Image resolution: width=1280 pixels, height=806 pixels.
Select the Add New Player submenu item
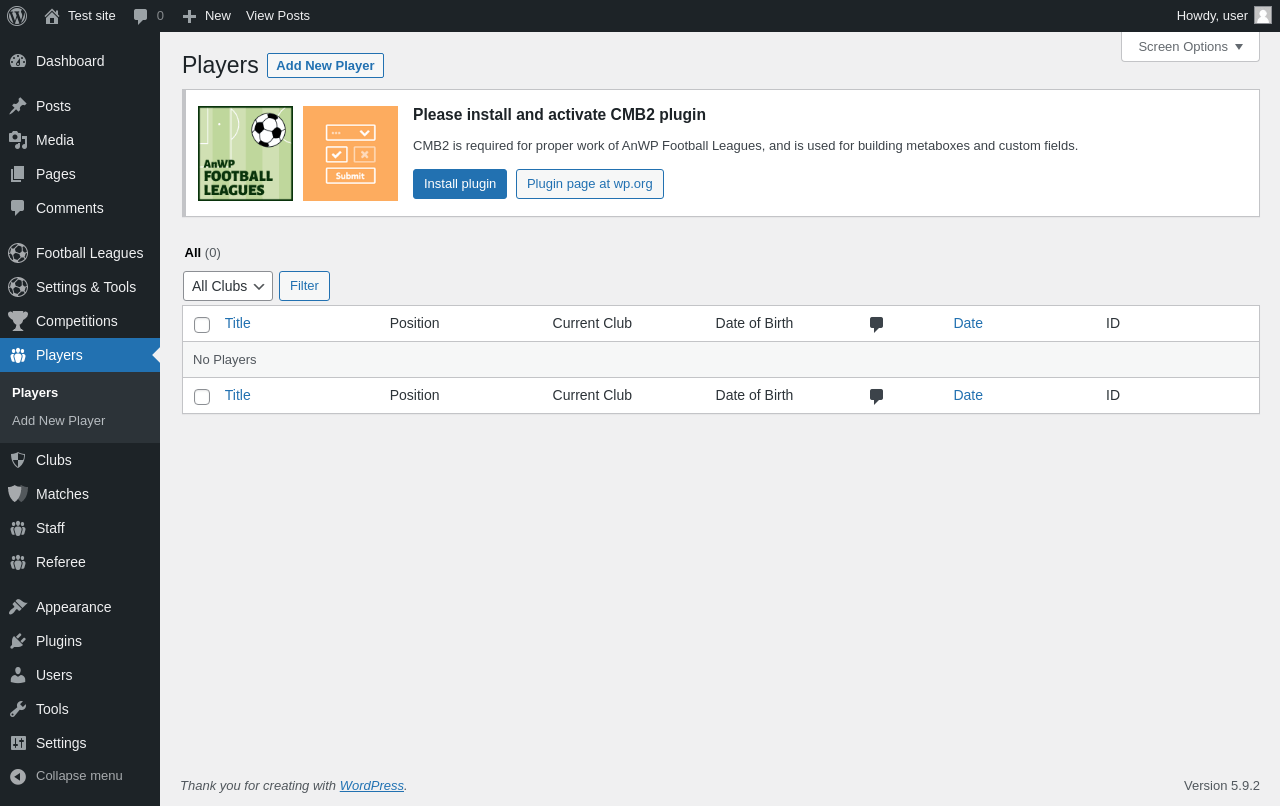(x=58, y=421)
